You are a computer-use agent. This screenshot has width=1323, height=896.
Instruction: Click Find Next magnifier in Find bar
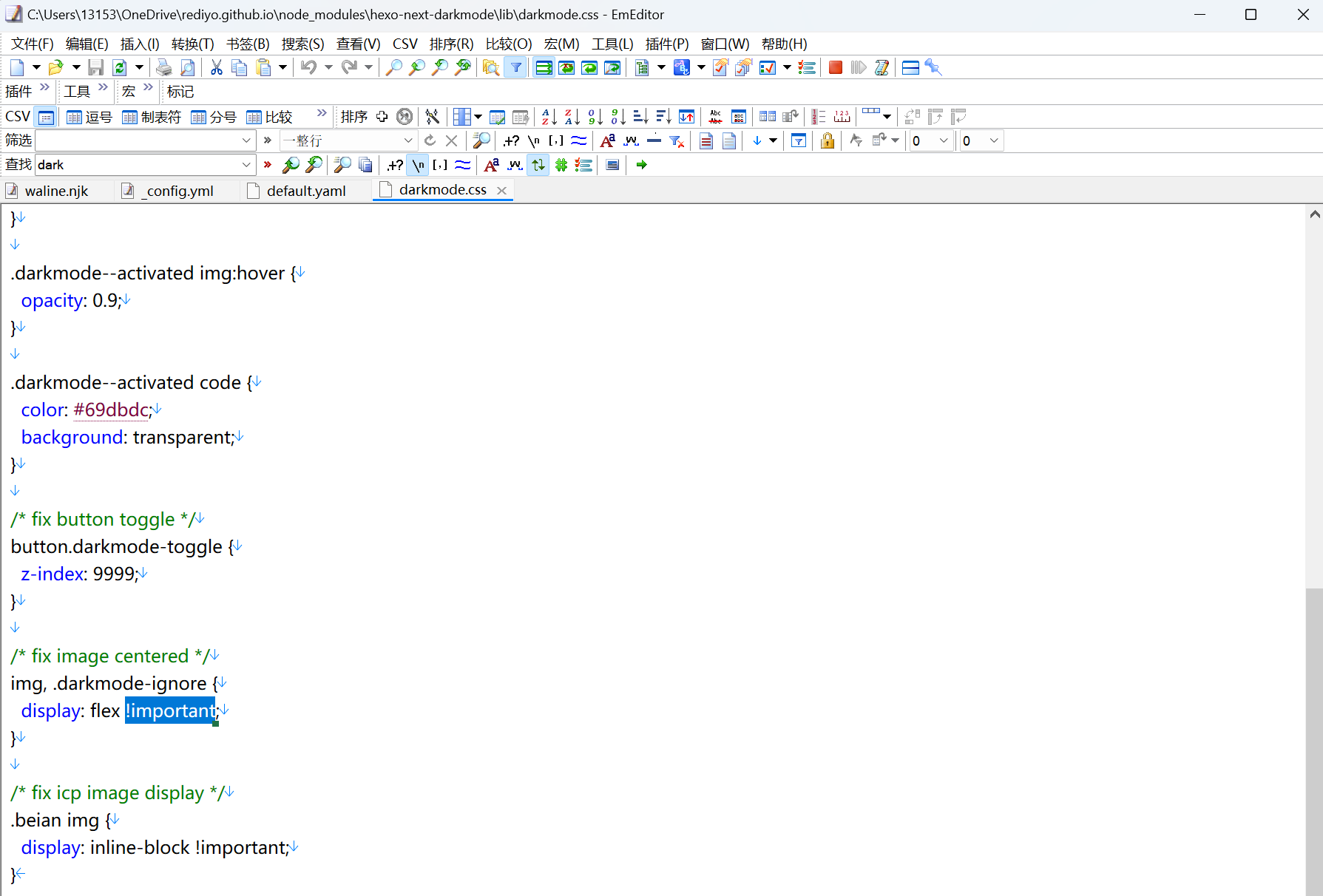pos(314,165)
